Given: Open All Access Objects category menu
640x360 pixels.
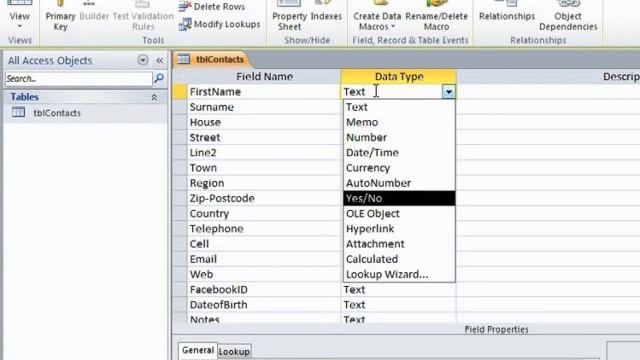Looking at the screenshot, I should tap(142, 60).
